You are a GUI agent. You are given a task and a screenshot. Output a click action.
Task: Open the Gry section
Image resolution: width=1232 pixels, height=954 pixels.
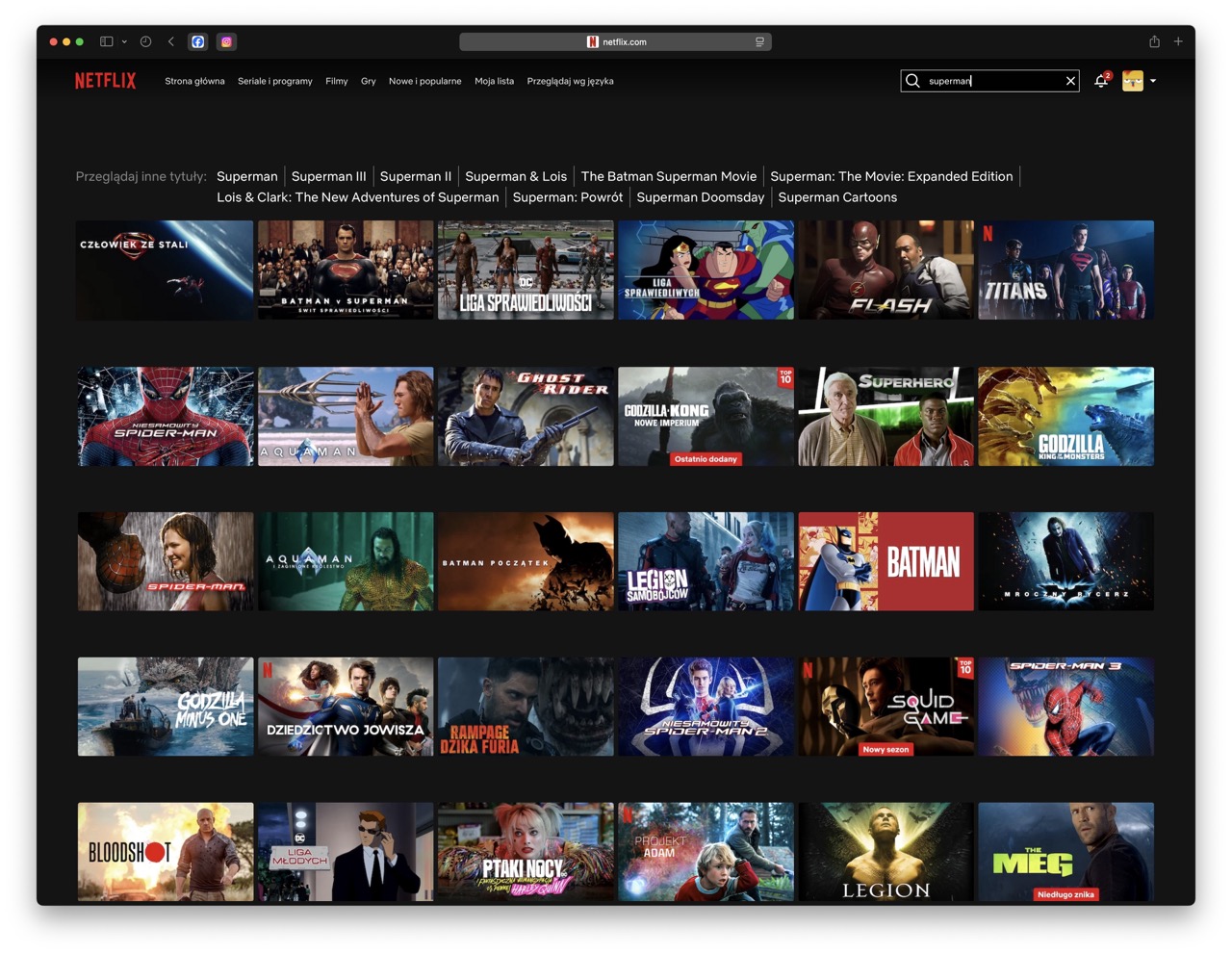369,81
